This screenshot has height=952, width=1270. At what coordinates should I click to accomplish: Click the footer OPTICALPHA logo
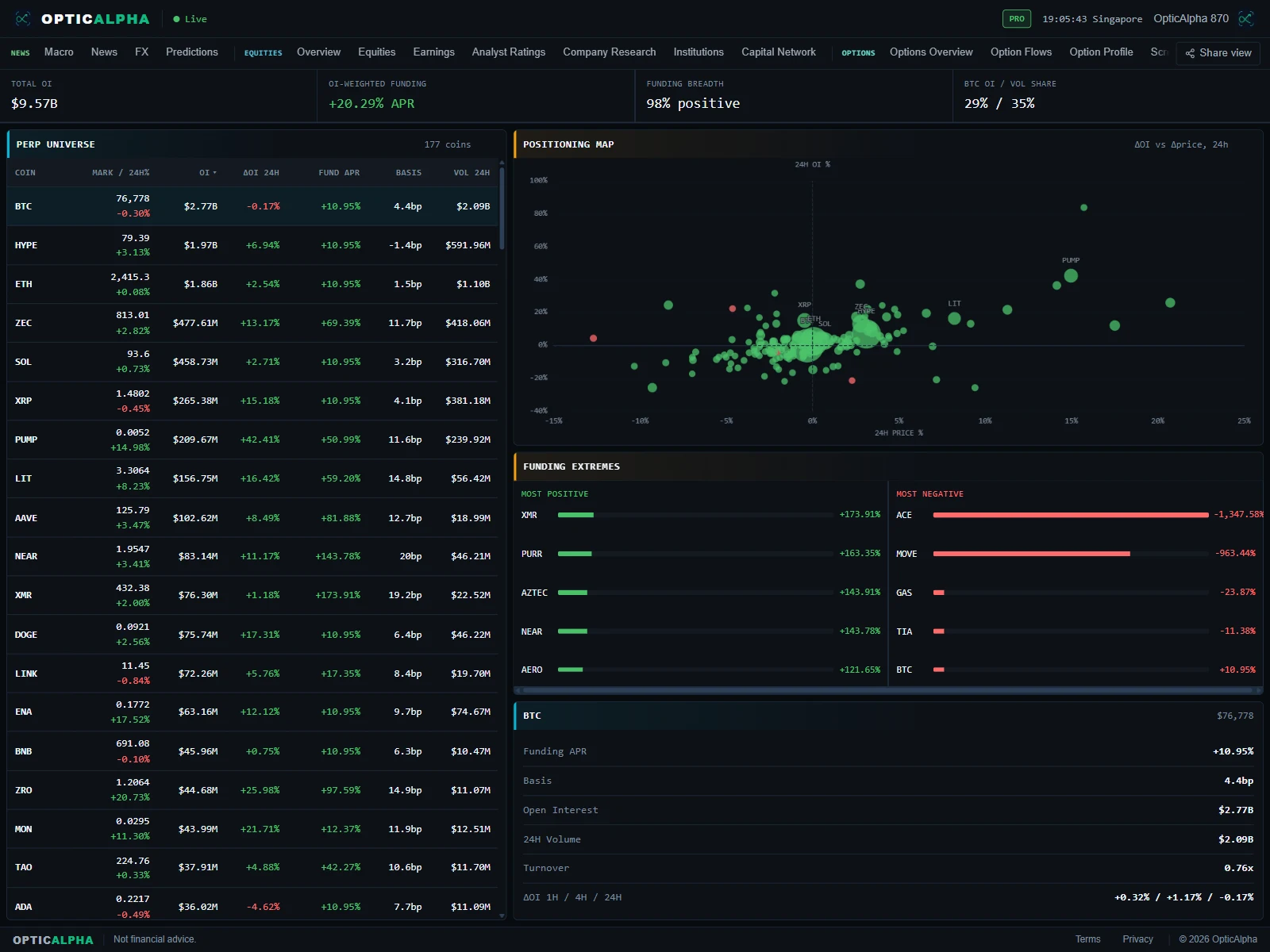(x=53, y=940)
